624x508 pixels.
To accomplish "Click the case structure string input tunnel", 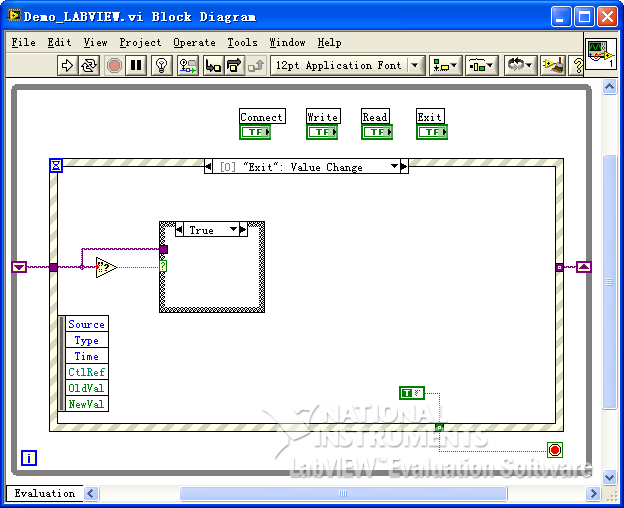I will [164, 249].
